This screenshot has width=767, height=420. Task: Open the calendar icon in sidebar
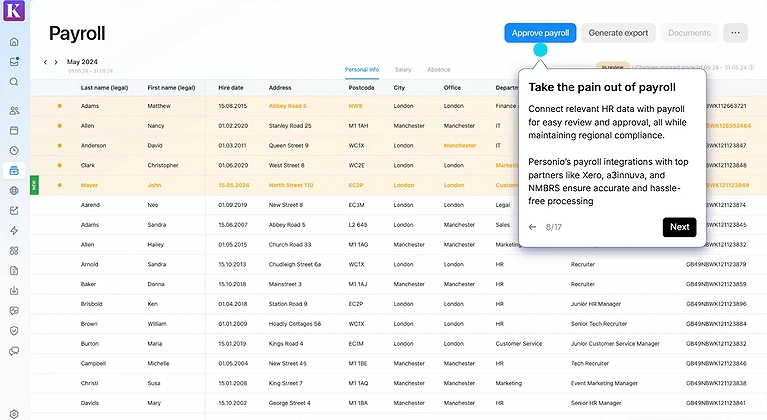(x=14, y=131)
